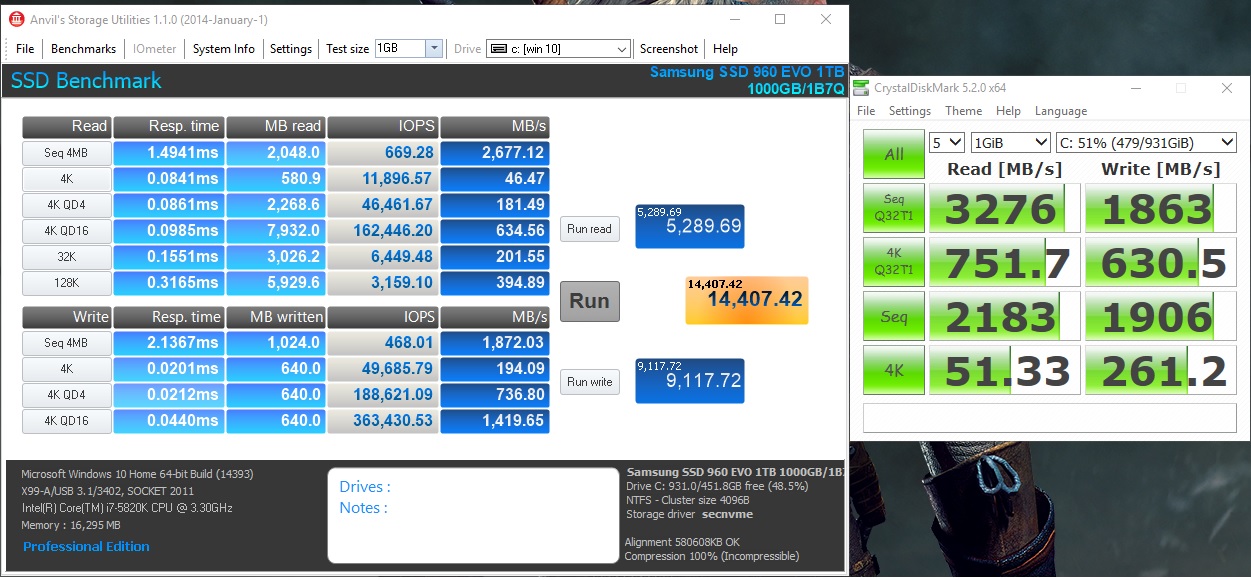
Task: Click the Write 4K test button
Action: coord(66,369)
